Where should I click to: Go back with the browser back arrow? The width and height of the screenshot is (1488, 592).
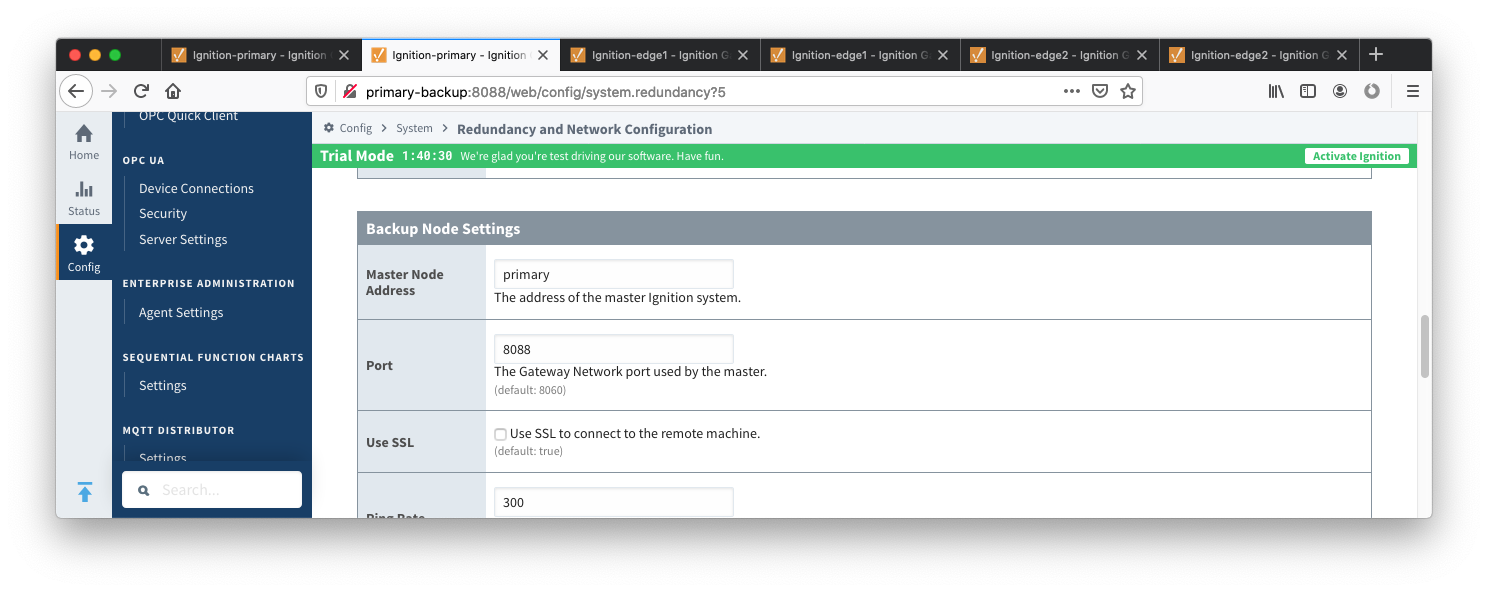coord(76,91)
